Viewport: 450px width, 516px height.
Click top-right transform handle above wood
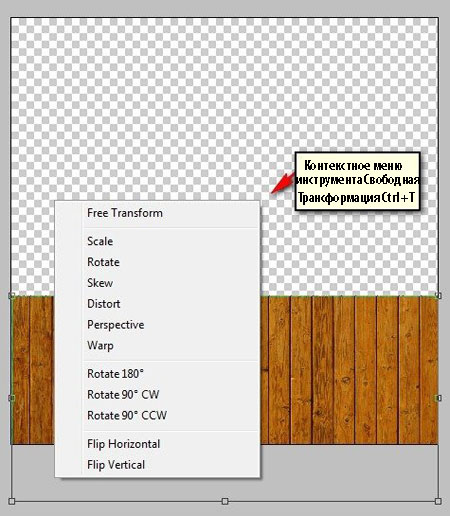439,296
